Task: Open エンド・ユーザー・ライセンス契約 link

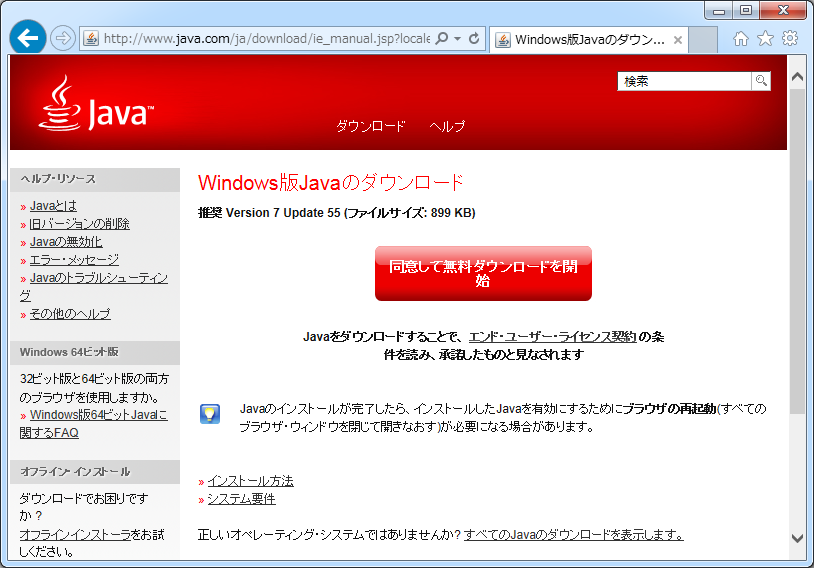Action: 552,337
